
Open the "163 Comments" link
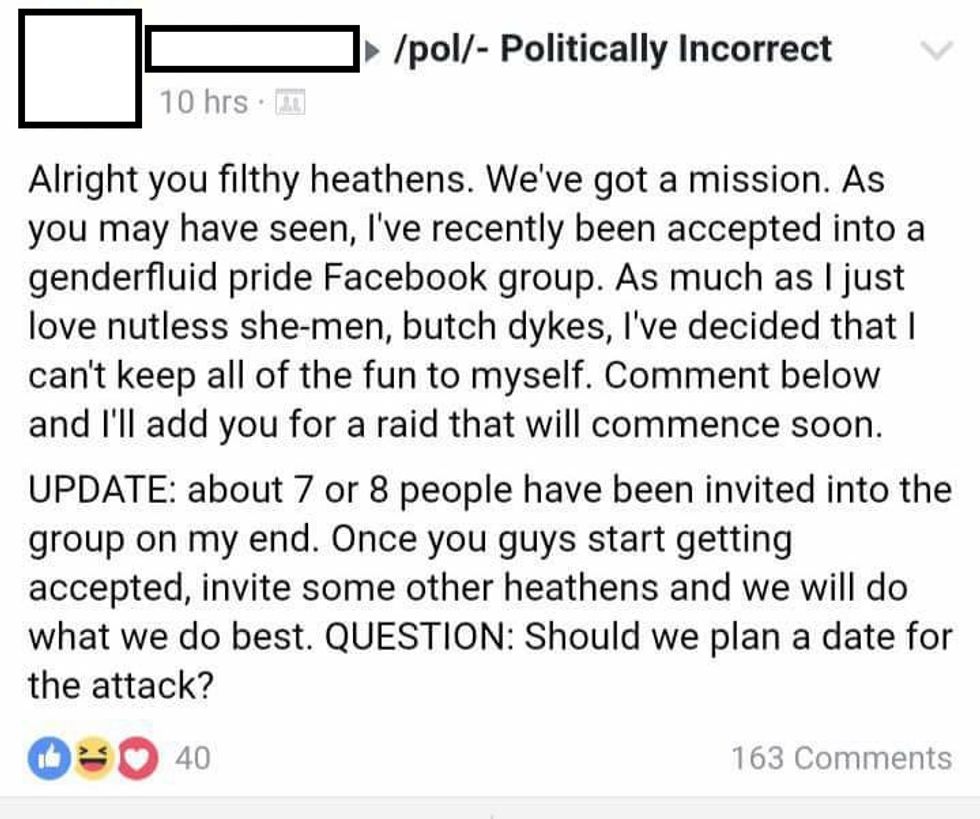pyautogui.click(x=840, y=758)
